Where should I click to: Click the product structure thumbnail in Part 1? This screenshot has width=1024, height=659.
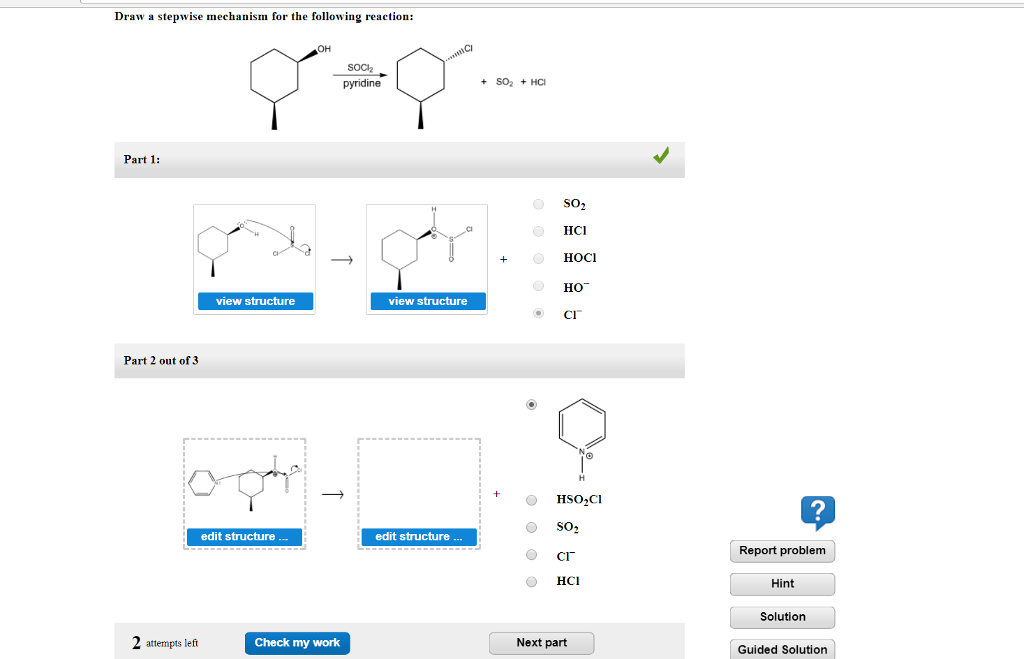point(427,245)
